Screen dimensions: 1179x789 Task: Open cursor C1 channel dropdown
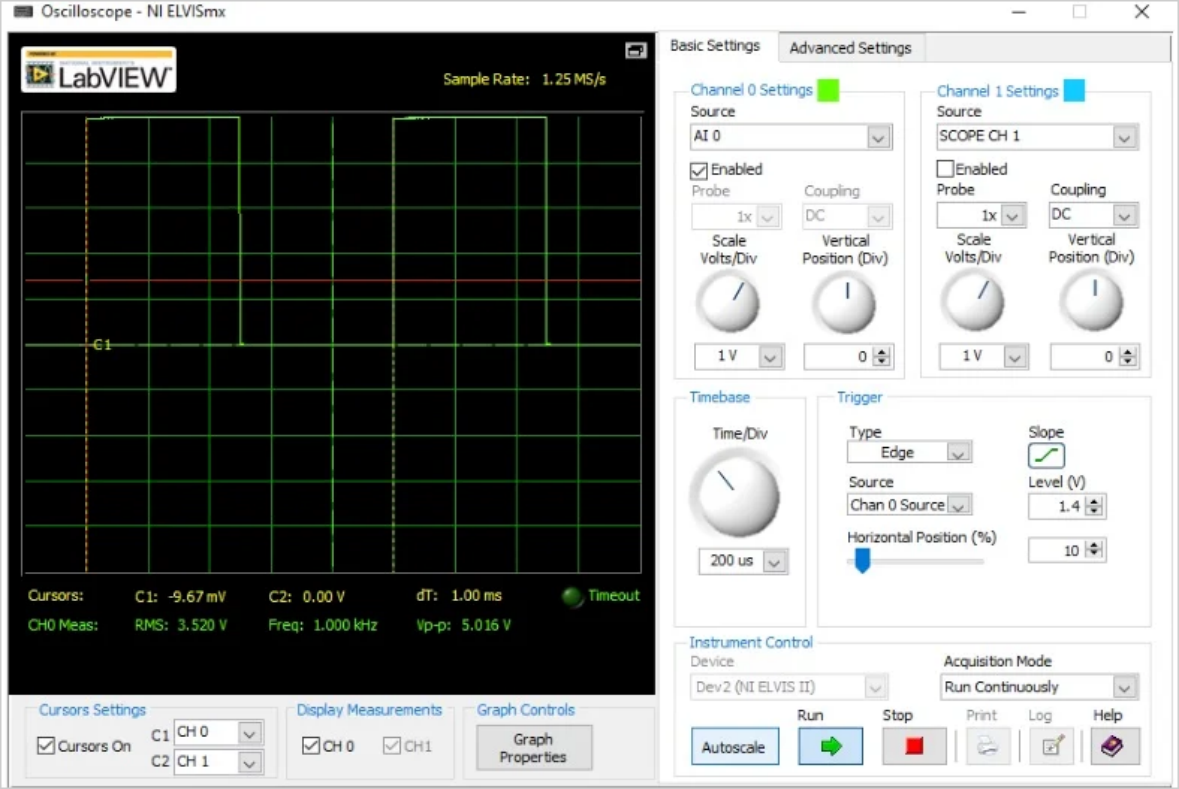[250, 733]
